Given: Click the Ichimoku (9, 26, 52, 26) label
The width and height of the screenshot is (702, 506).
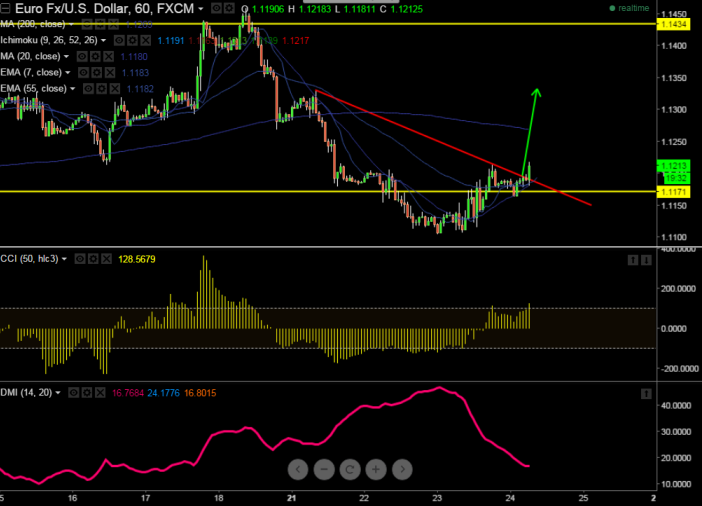Looking at the screenshot, I should (49, 40).
